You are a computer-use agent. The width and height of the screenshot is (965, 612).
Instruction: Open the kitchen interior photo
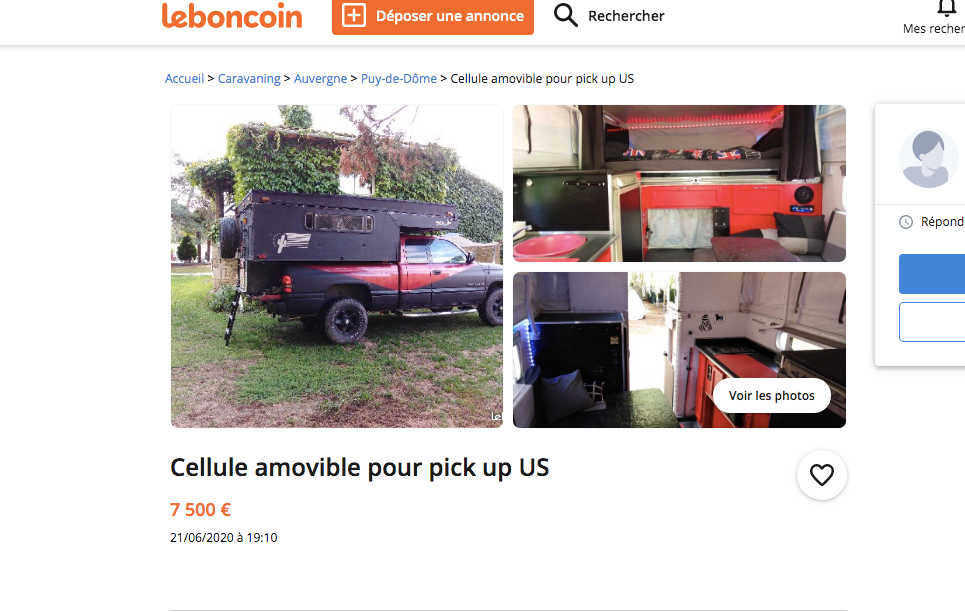tap(679, 350)
